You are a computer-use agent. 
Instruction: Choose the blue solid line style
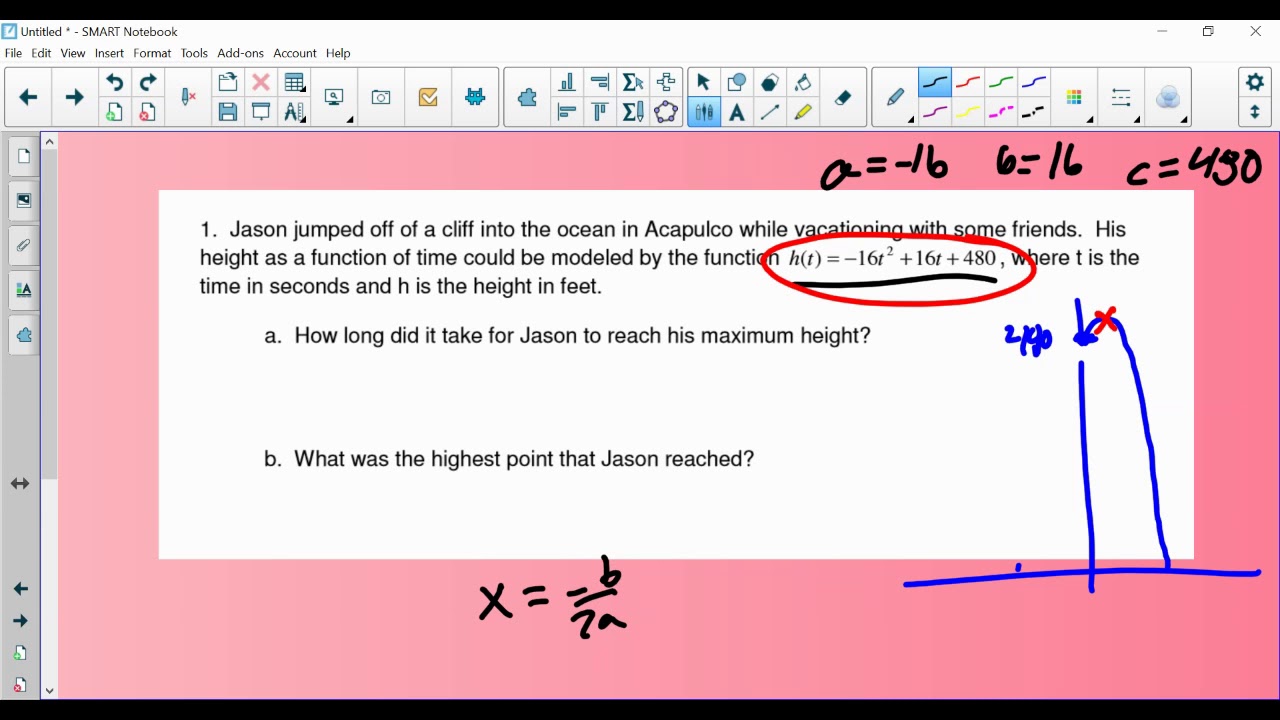pos(1034,82)
